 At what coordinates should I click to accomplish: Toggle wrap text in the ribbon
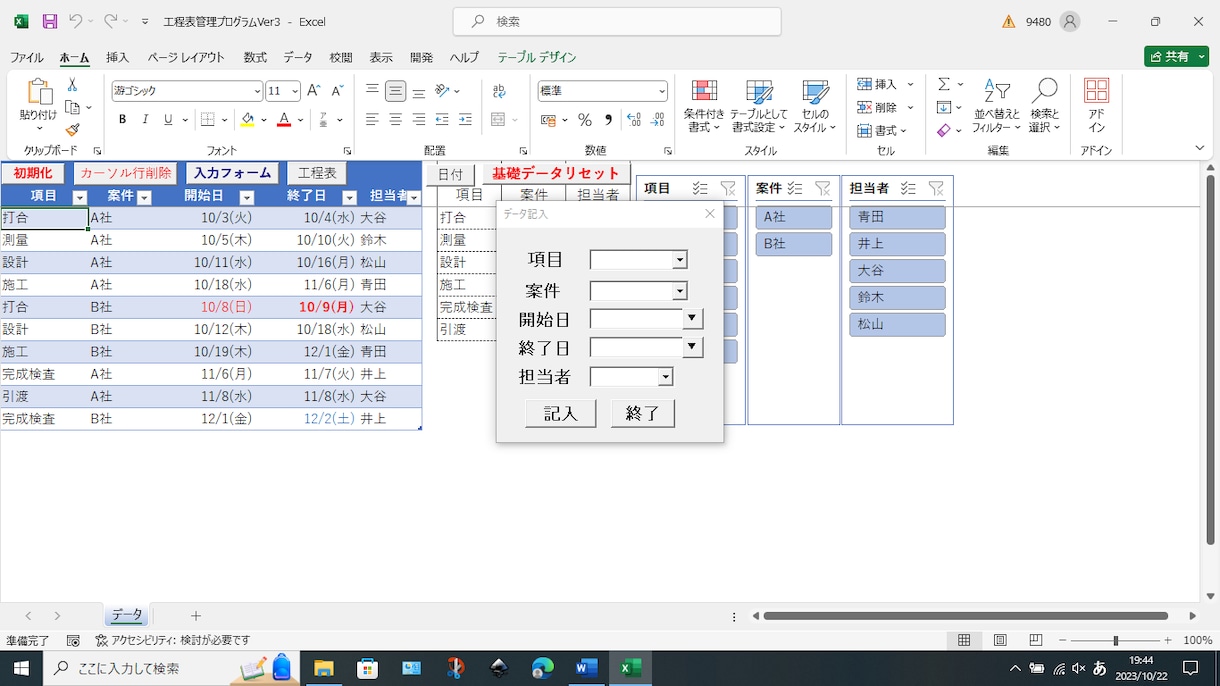(499, 91)
